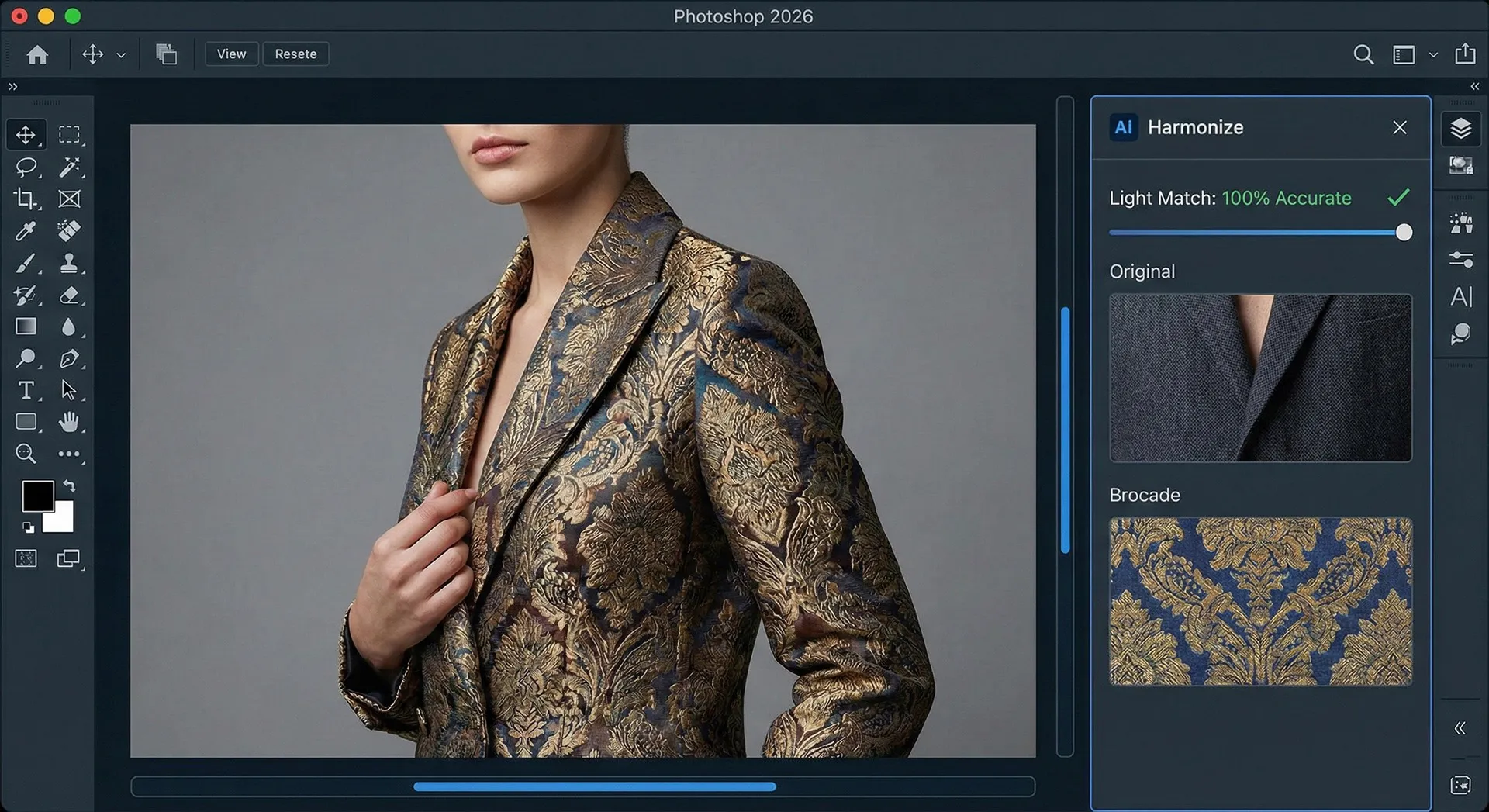Swap foreground and background colors

pyautogui.click(x=69, y=485)
